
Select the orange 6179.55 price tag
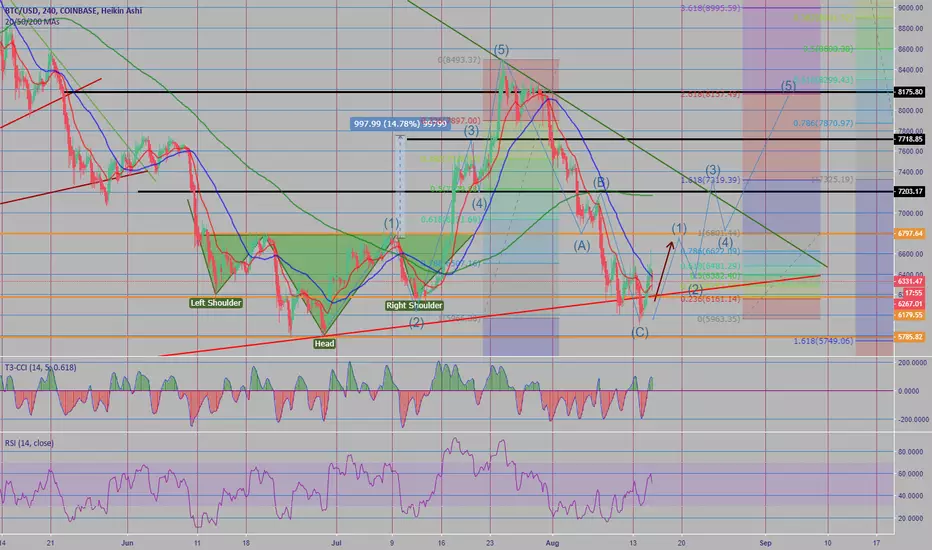coord(909,315)
